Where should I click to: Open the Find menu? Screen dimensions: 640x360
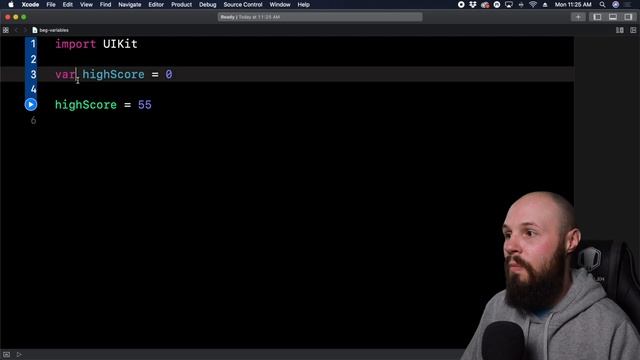(x=105, y=4)
